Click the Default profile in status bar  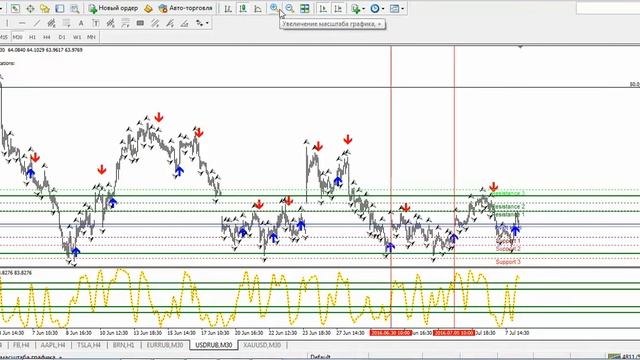coord(320,357)
